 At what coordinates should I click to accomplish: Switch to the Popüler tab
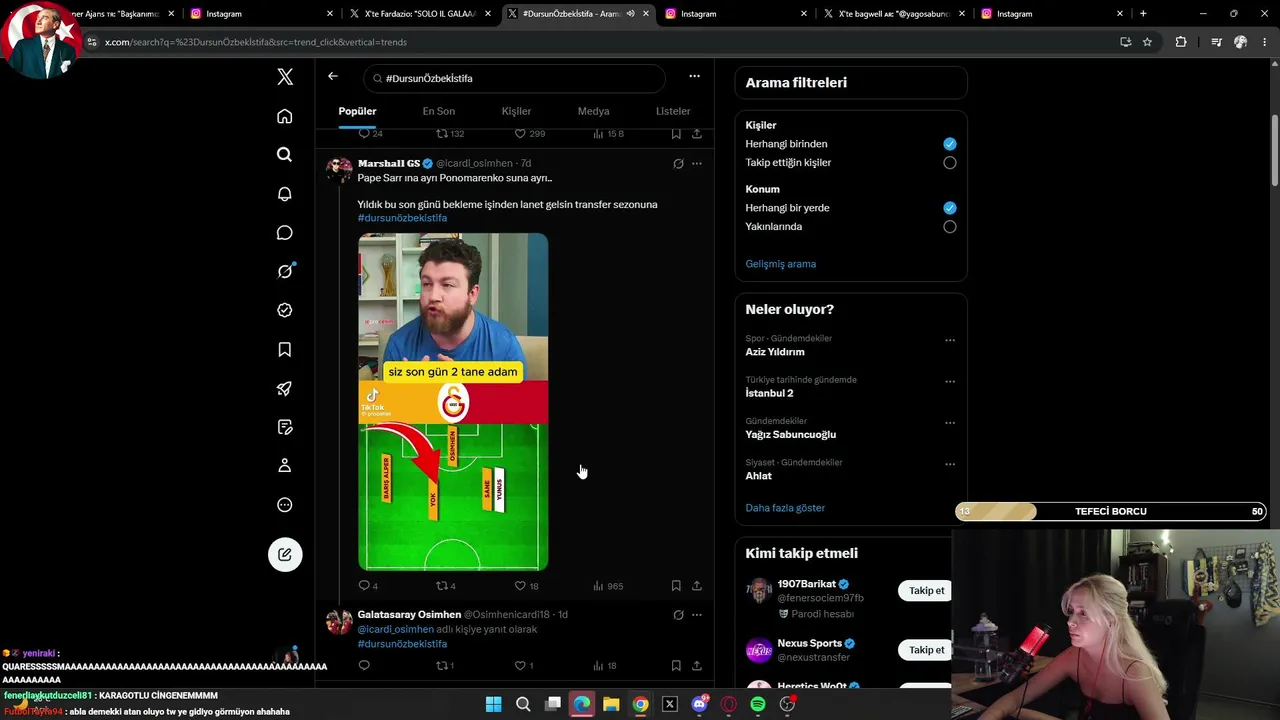[357, 111]
